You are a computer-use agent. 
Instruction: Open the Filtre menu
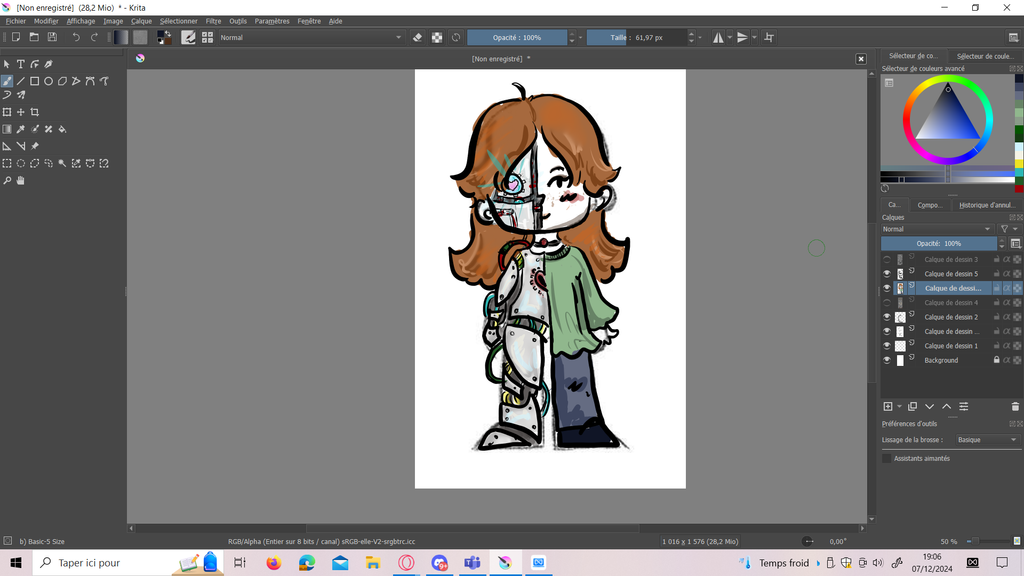click(x=213, y=21)
